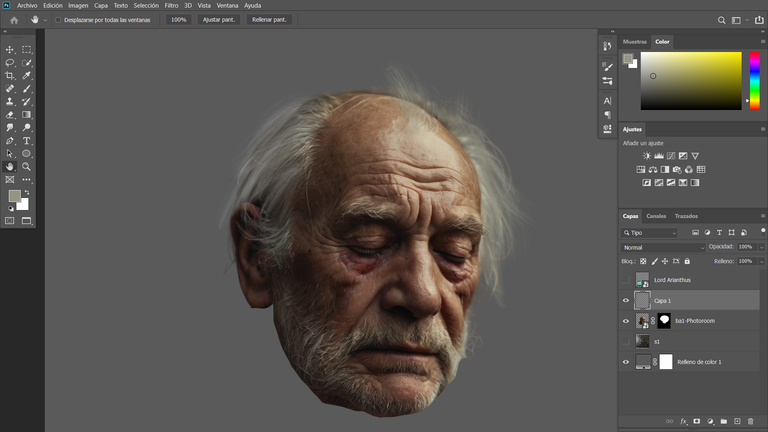Pick a color in the yellow color field
Viewport: 768px width, 432px height.
(691, 81)
